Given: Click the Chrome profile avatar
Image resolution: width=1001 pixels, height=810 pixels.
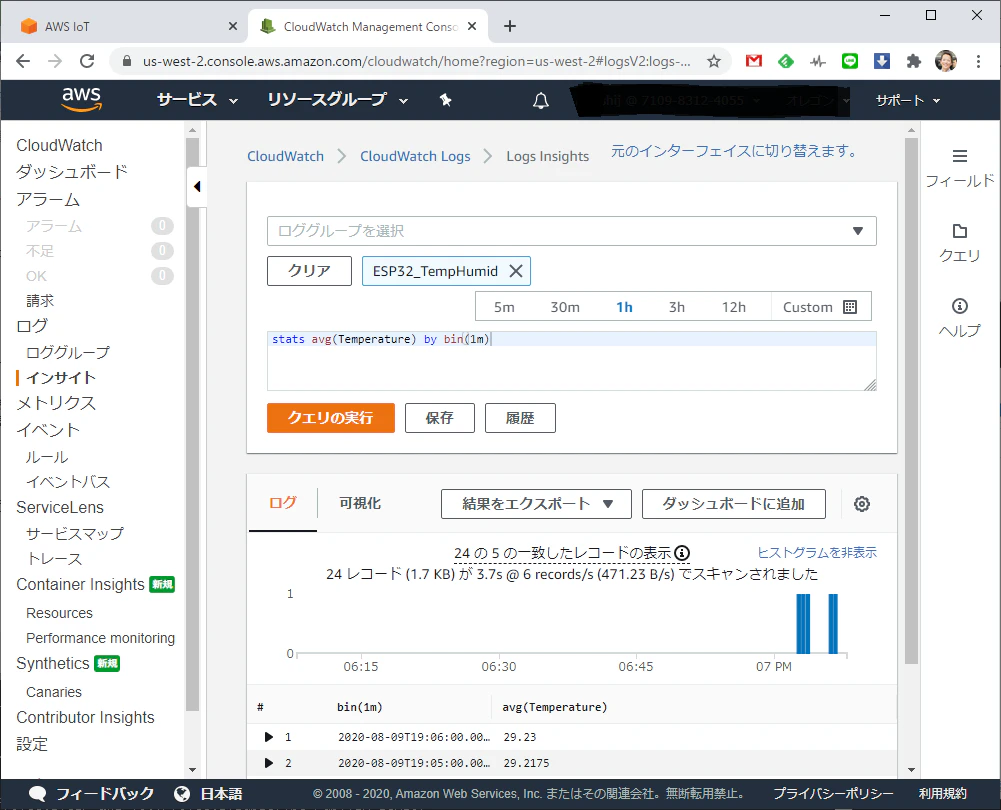Looking at the screenshot, I should click(x=945, y=61).
